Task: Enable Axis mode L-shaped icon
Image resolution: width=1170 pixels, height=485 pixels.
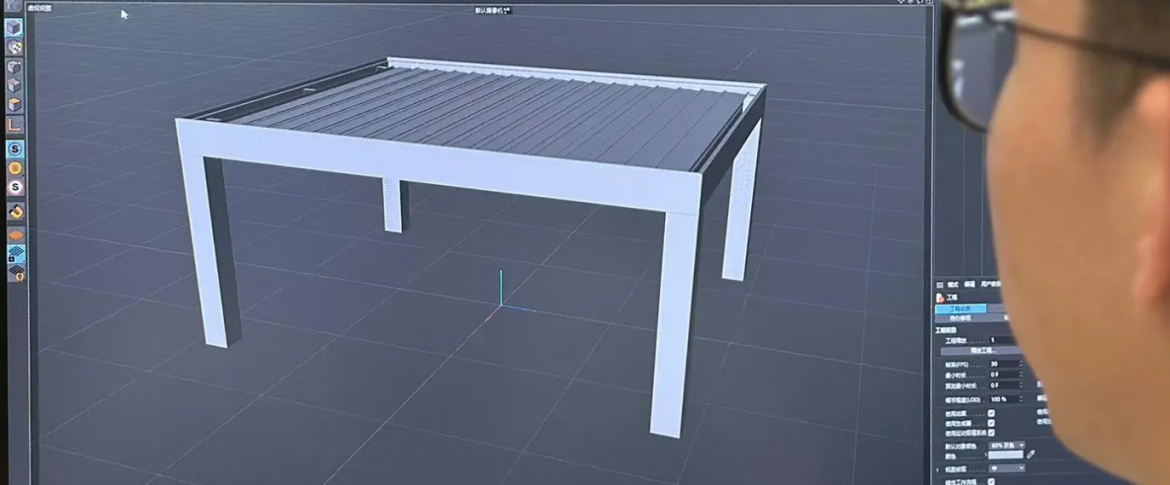Action: coord(15,125)
